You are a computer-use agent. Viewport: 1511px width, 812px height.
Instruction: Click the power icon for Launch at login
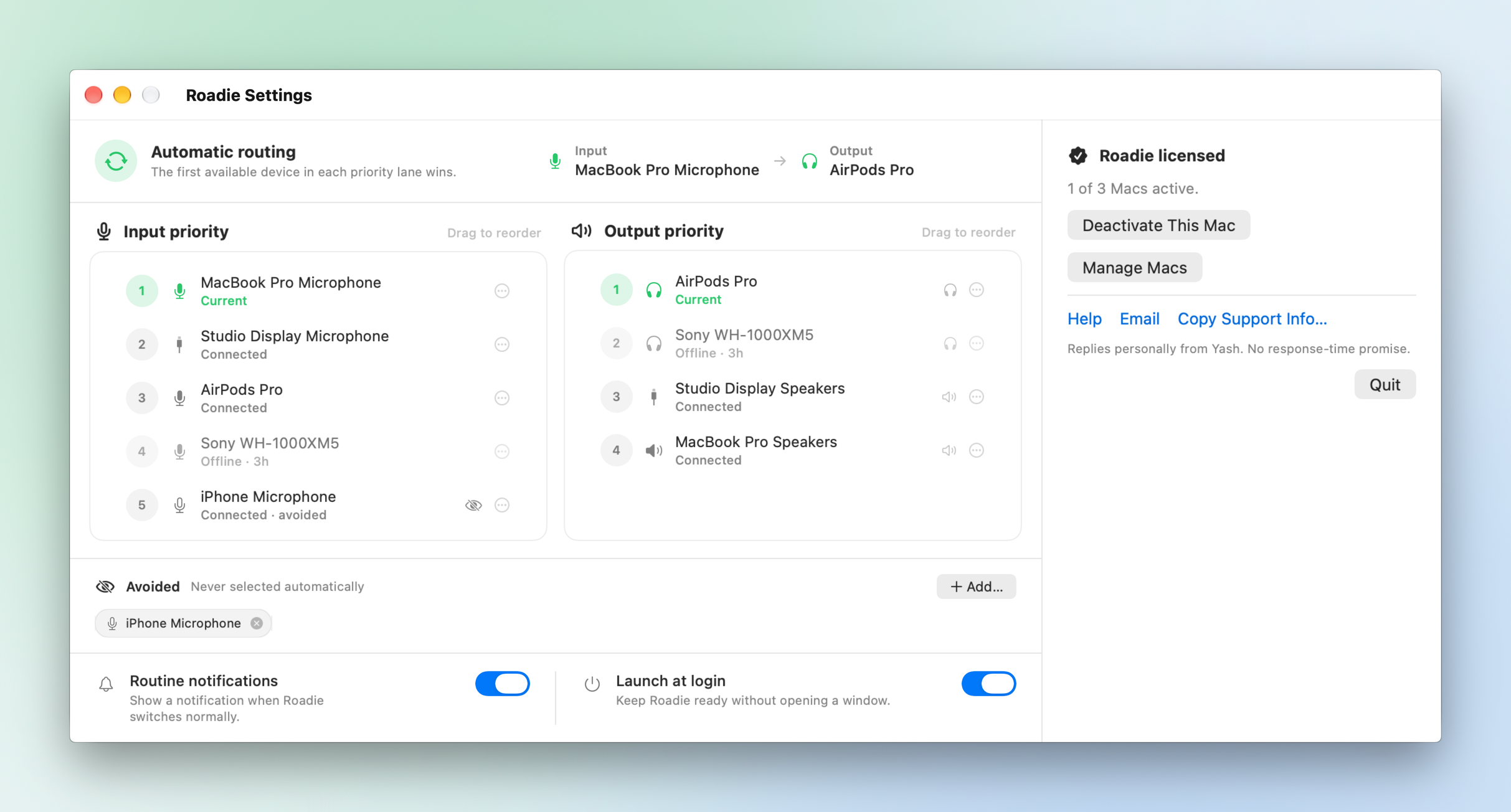click(x=592, y=684)
